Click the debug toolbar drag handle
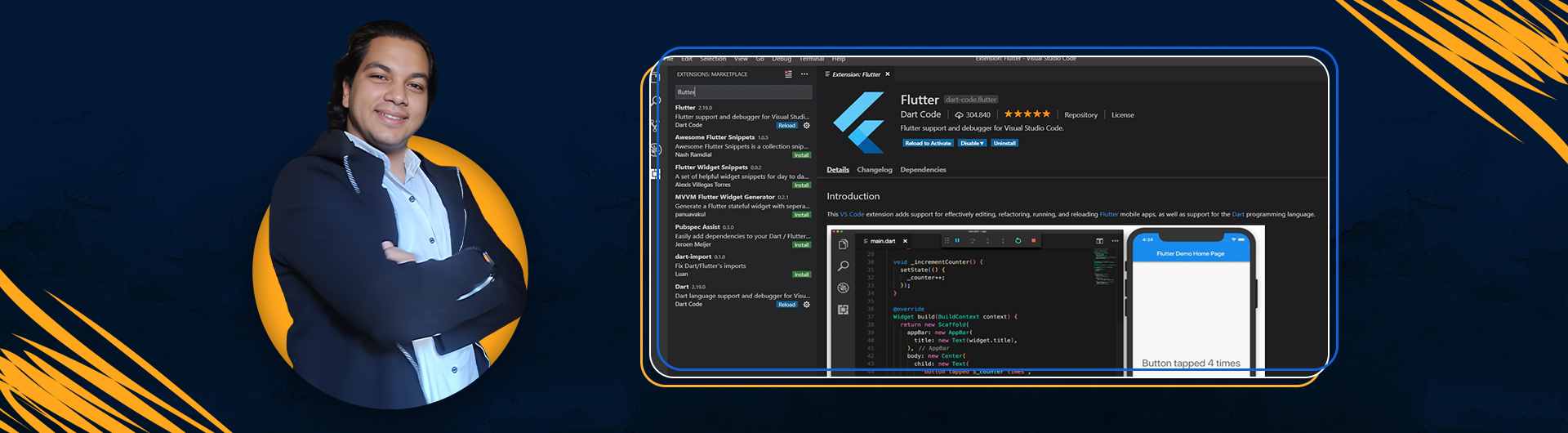This screenshot has height=433, width=1568. click(947, 240)
